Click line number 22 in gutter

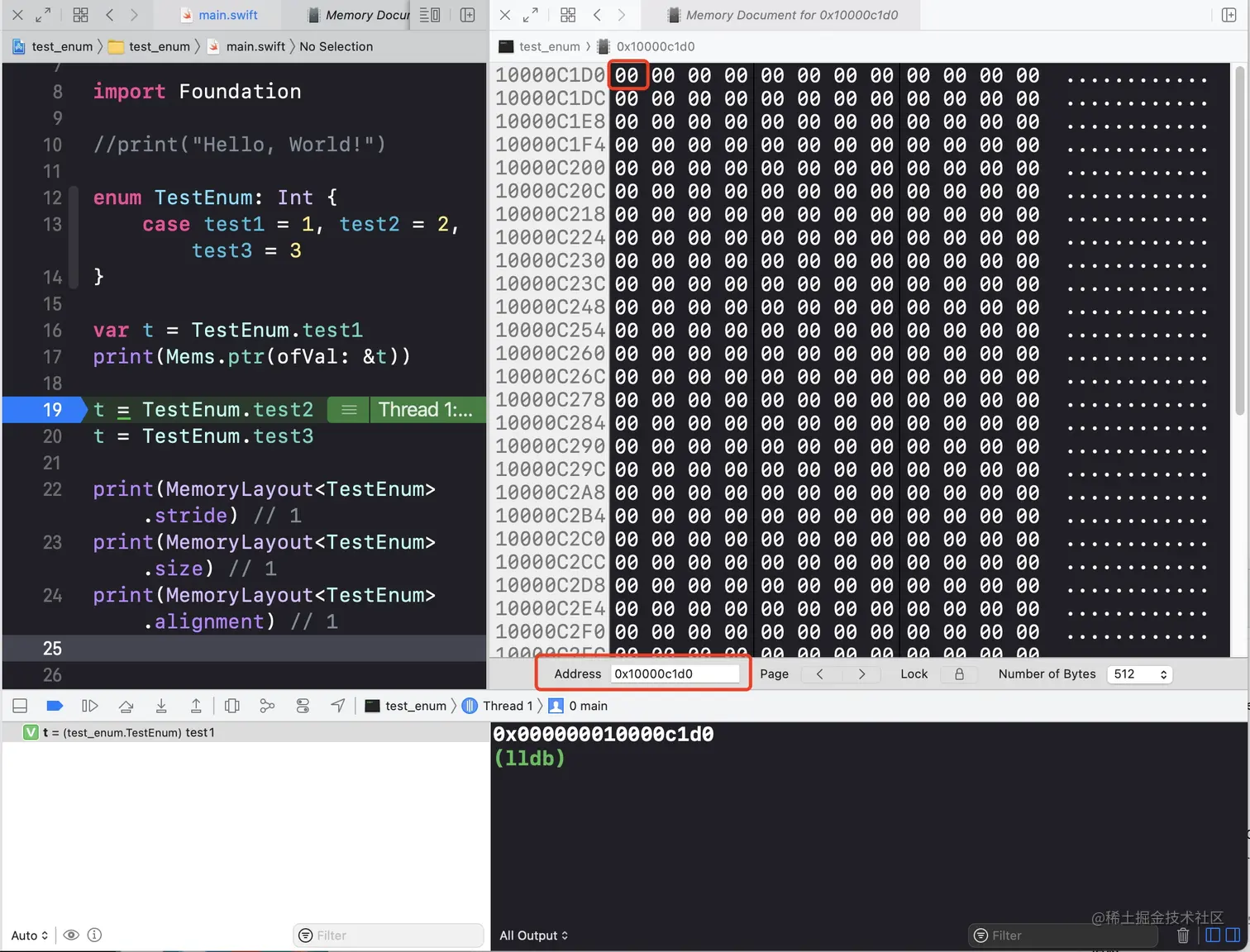(52, 489)
